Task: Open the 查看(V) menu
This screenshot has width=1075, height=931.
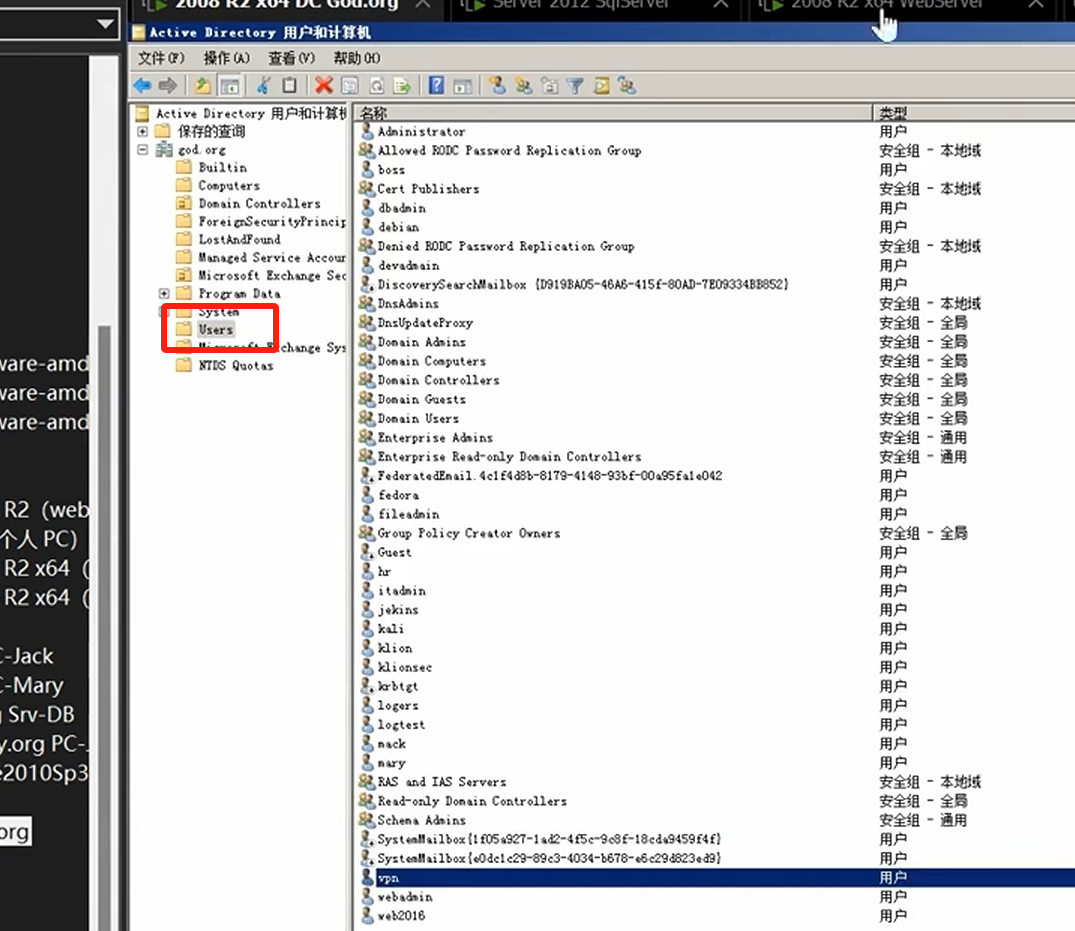Action: point(291,58)
